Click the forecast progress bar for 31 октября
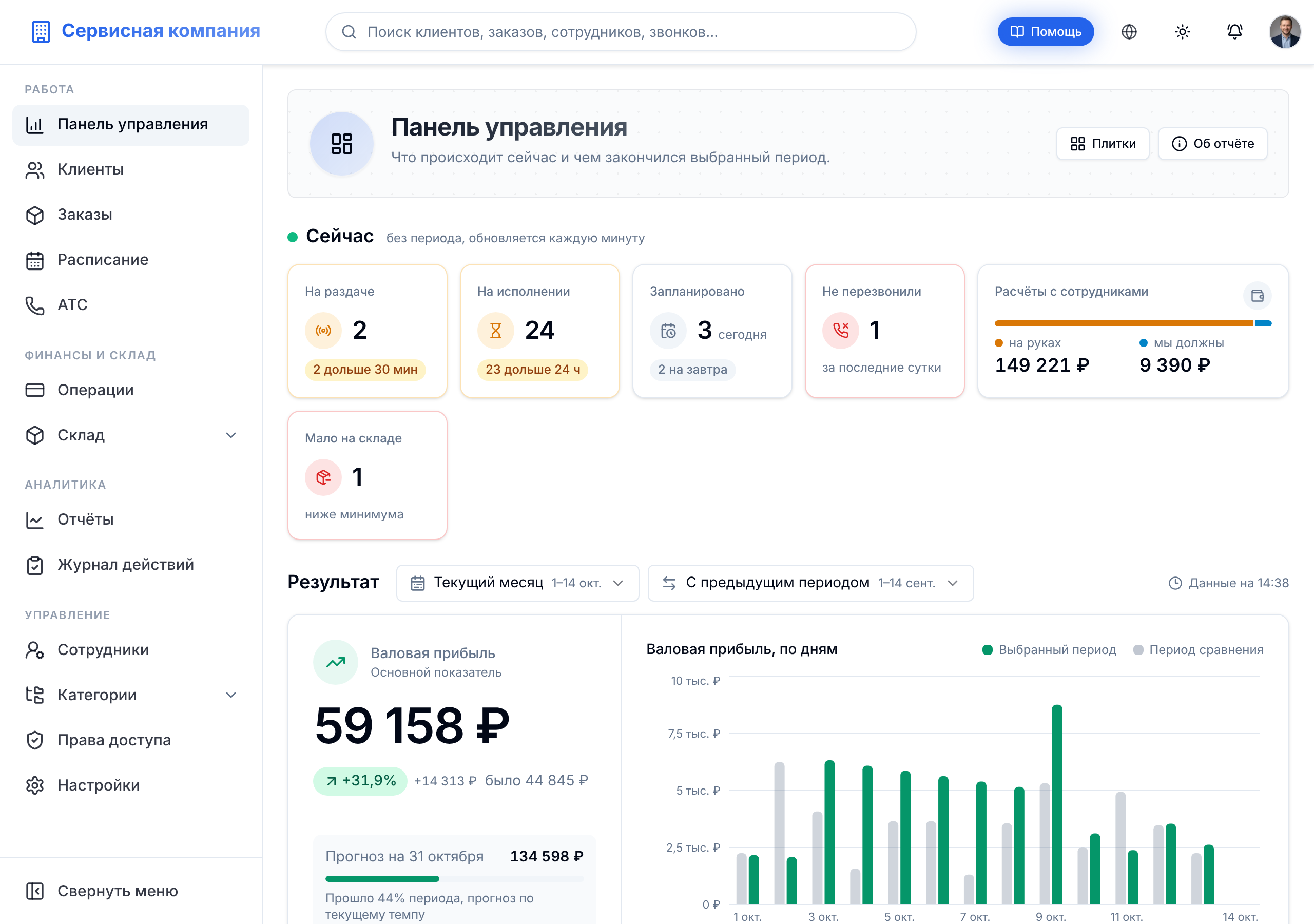1314x924 pixels. tap(454, 879)
